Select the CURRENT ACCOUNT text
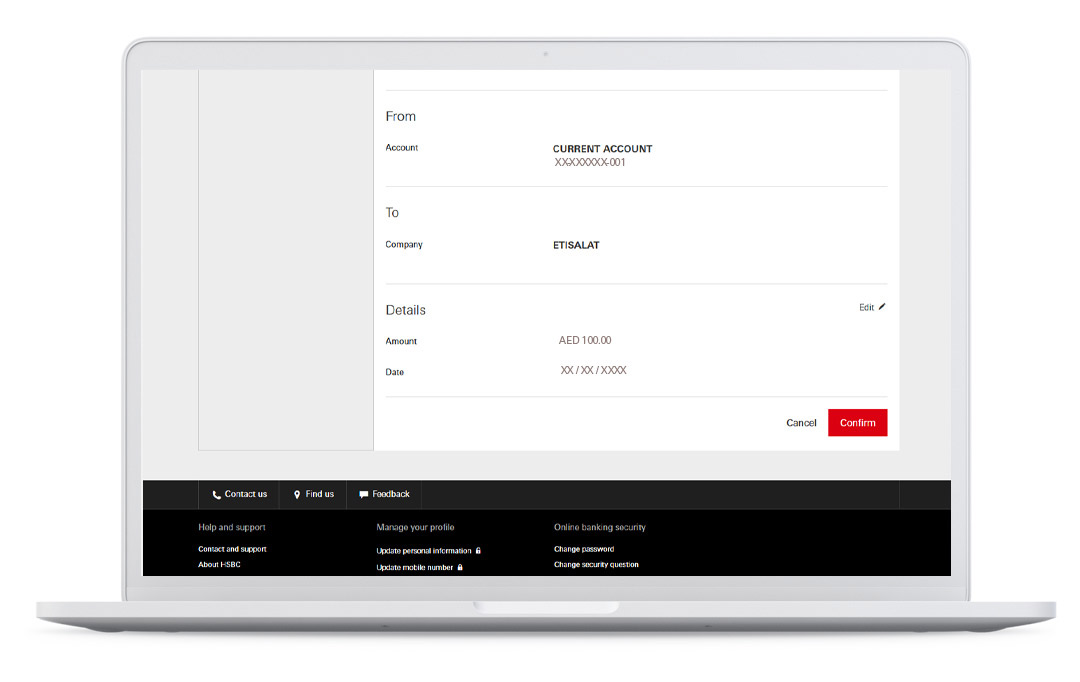 603,149
